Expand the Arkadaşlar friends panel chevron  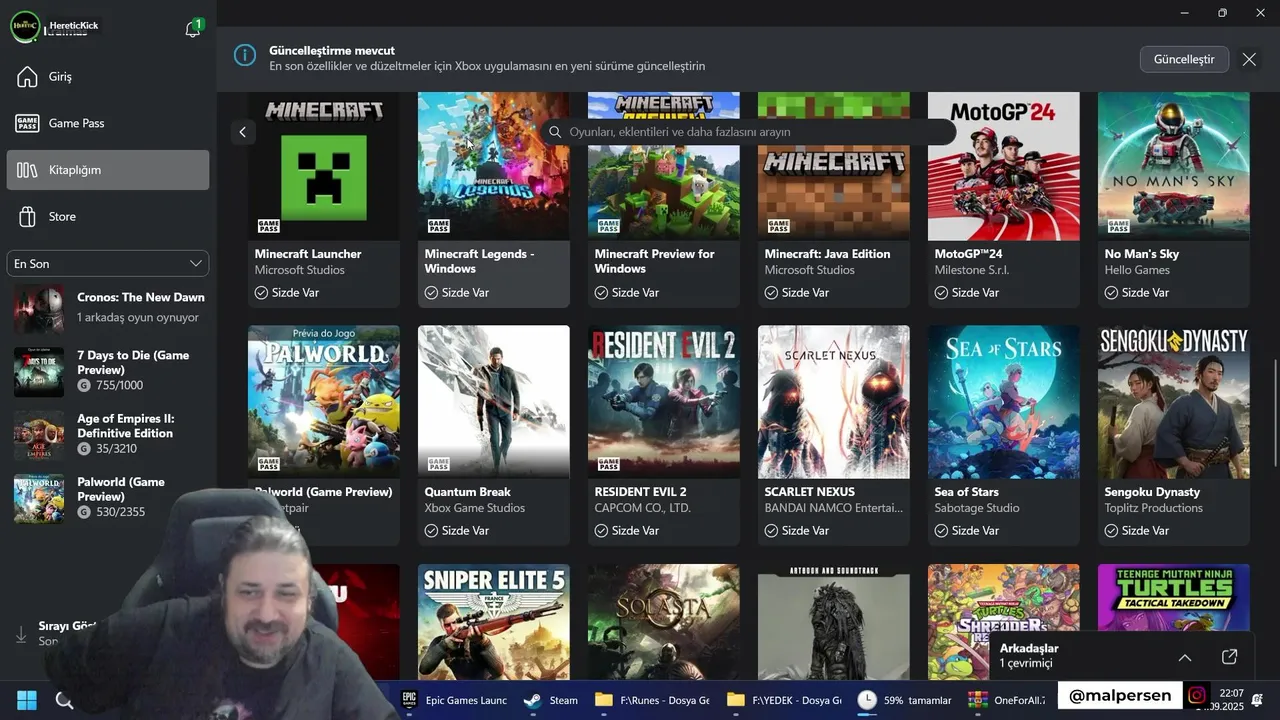(x=1185, y=657)
